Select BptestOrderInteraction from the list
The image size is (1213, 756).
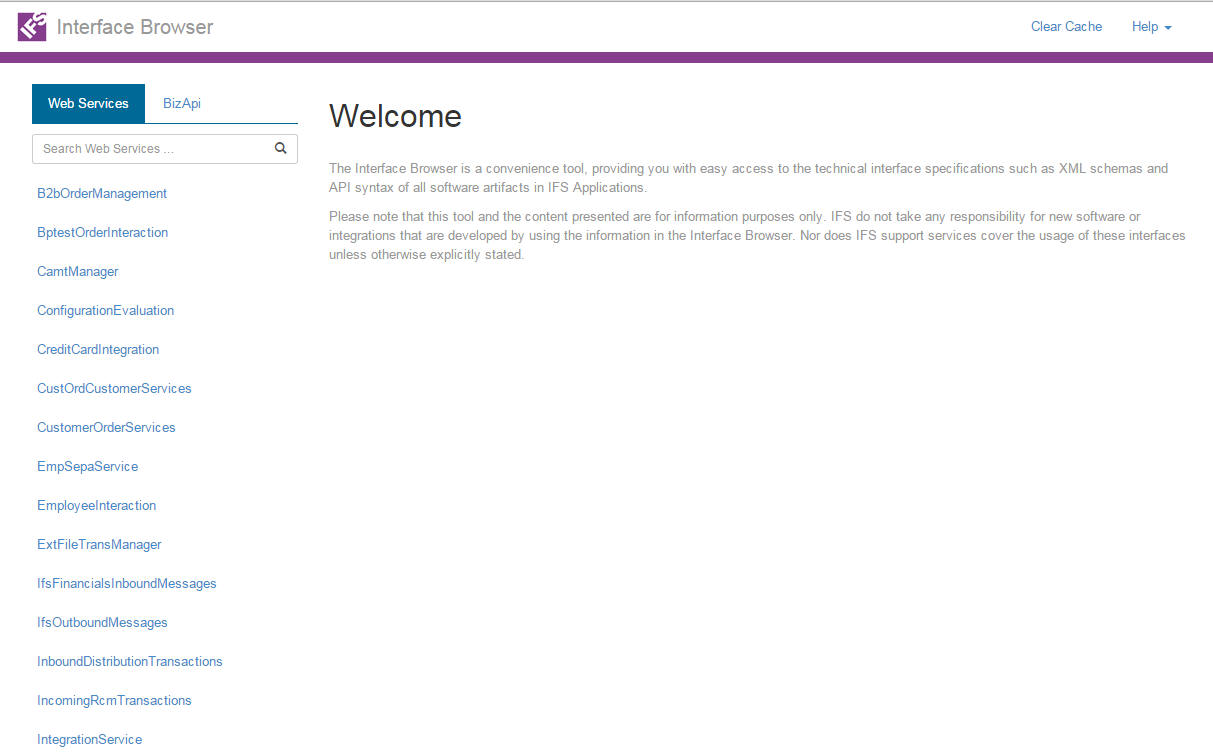pyautogui.click(x=102, y=232)
